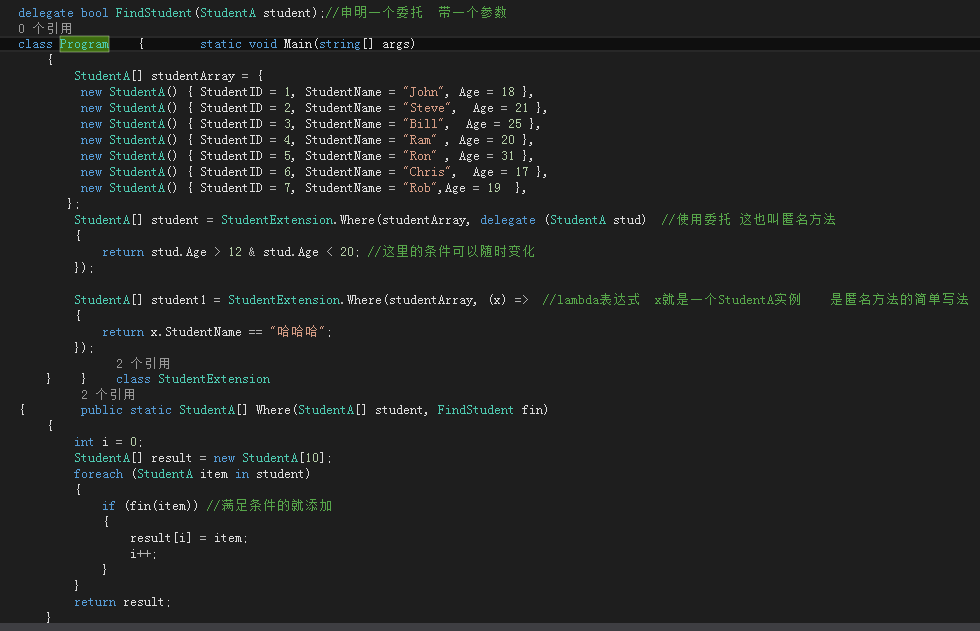Viewport: 980px width, 631px height.
Task: Click the comment "//使用委托 这也叫匿名方法"
Action: click(748, 219)
